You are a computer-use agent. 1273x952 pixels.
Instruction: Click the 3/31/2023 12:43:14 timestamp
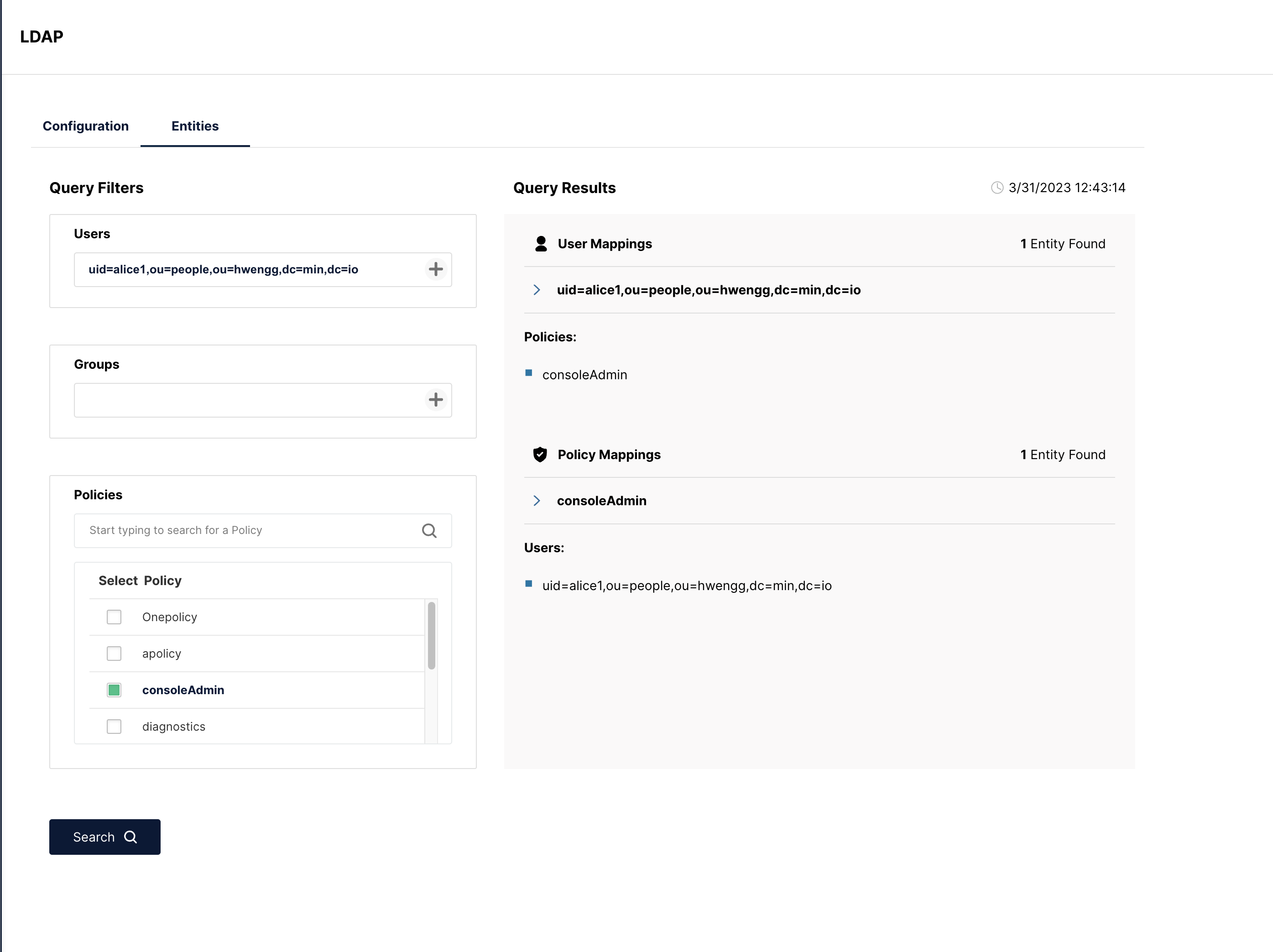tap(1067, 188)
